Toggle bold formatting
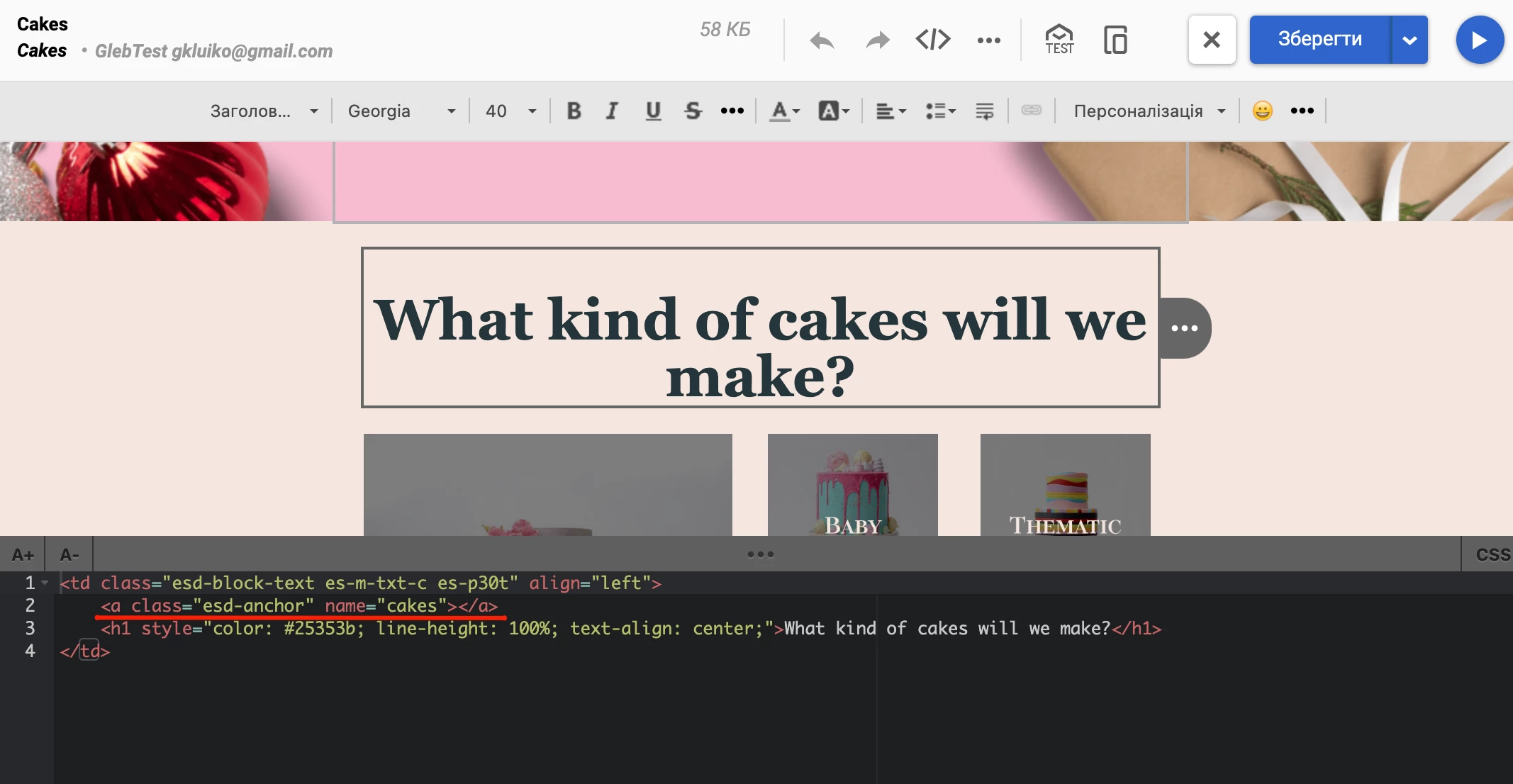1513x784 pixels. pos(574,111)
